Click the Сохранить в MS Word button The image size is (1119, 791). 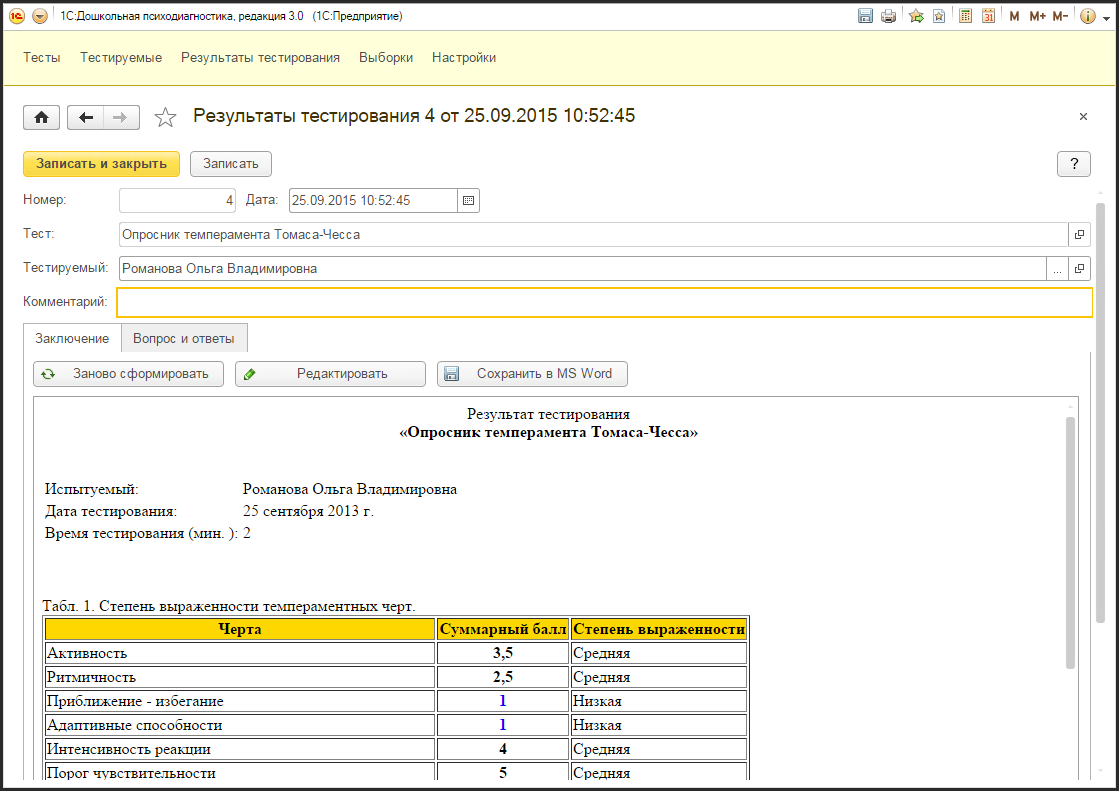(x=532, y=374)
